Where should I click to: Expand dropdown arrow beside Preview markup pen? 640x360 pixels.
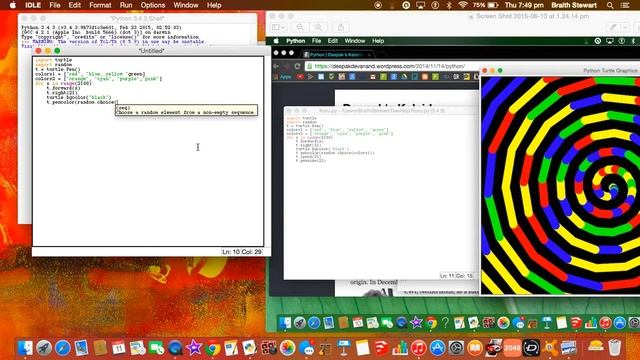point(625,27)
